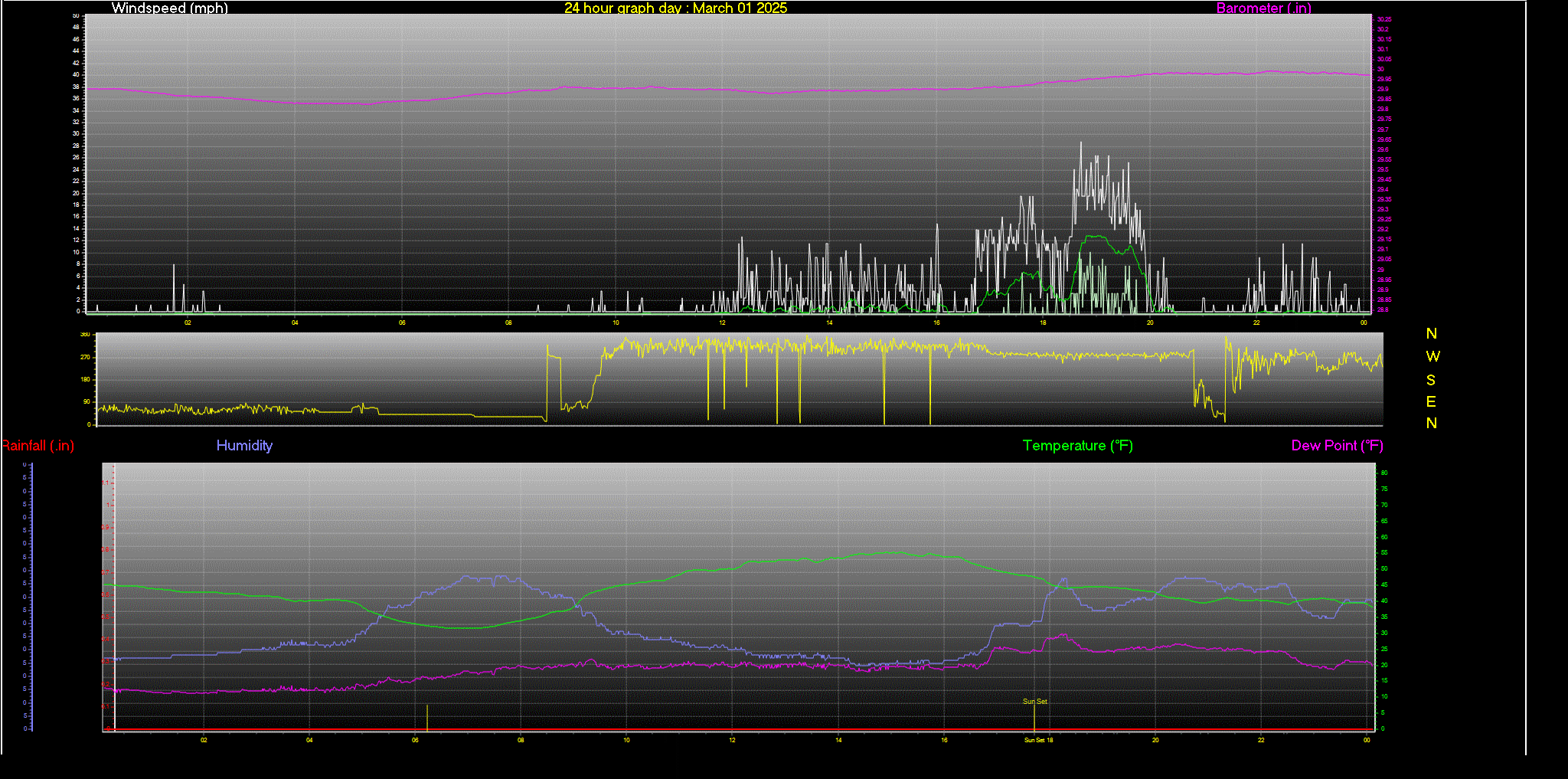Click the '50' value on green temperature scale
The height and width of the screenshot is (779, 1568).
1383,569
